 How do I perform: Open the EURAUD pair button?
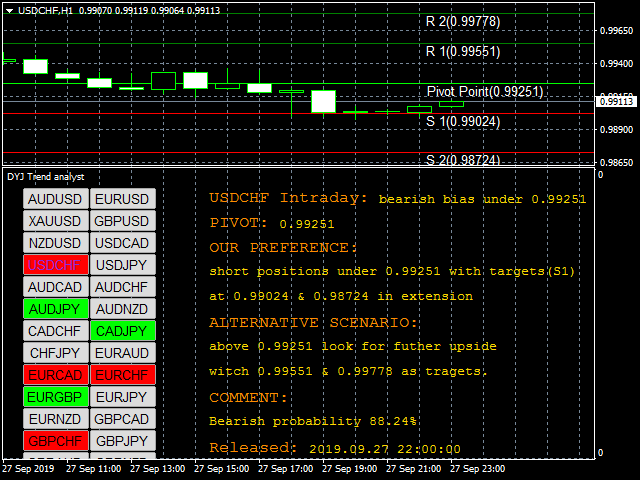(x=123, y=353)
